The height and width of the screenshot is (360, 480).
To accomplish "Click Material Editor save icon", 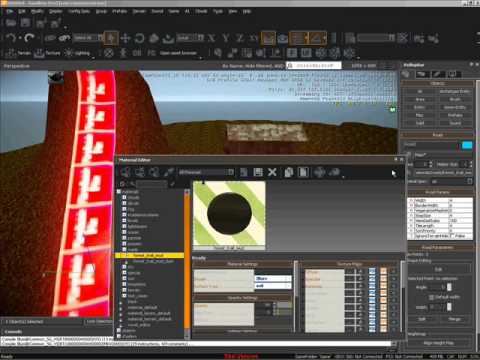I will (258, 172).
